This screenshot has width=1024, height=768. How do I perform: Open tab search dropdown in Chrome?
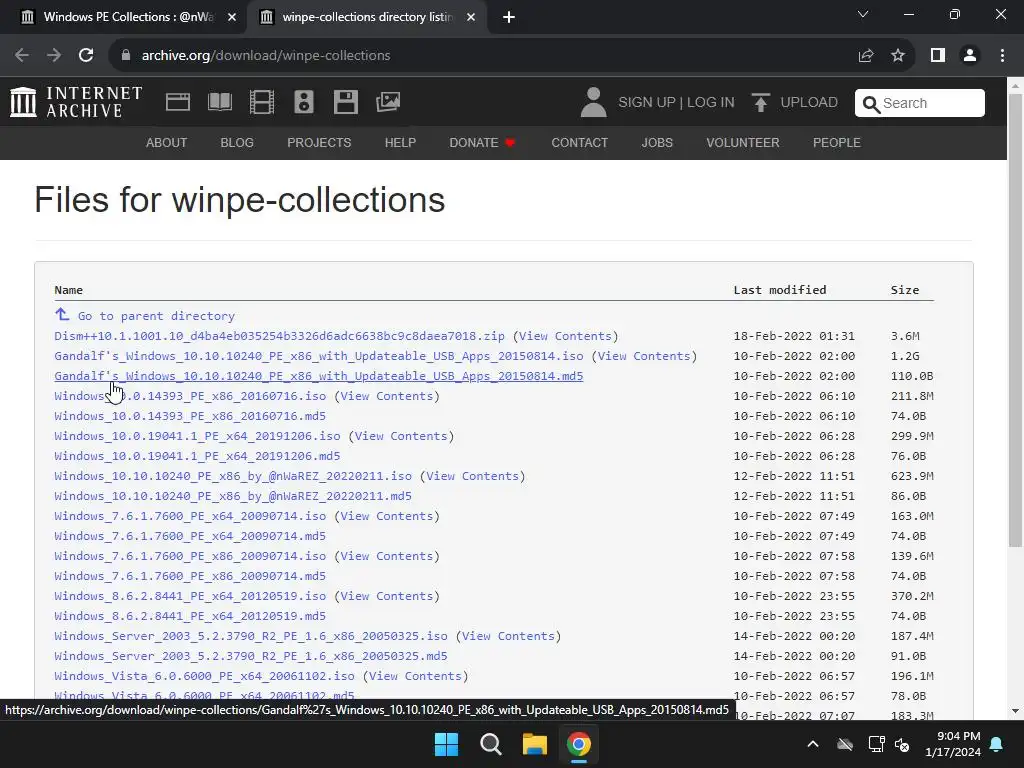[x=863, y=14]
